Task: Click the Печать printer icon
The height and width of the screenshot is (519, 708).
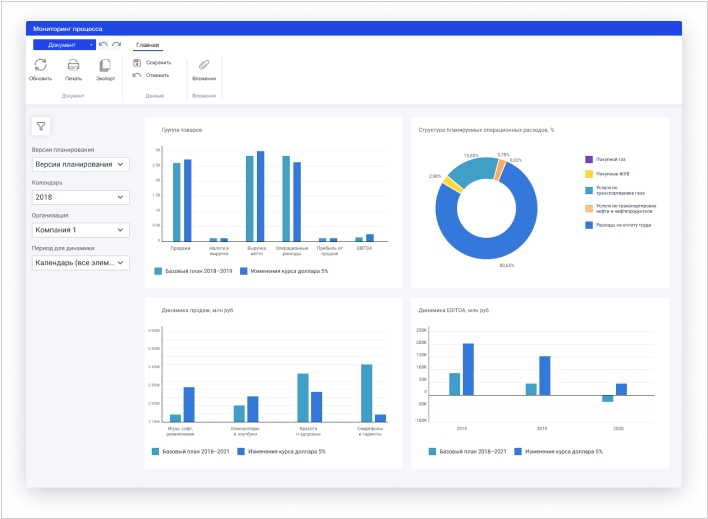Action: [x=73, y=65]
